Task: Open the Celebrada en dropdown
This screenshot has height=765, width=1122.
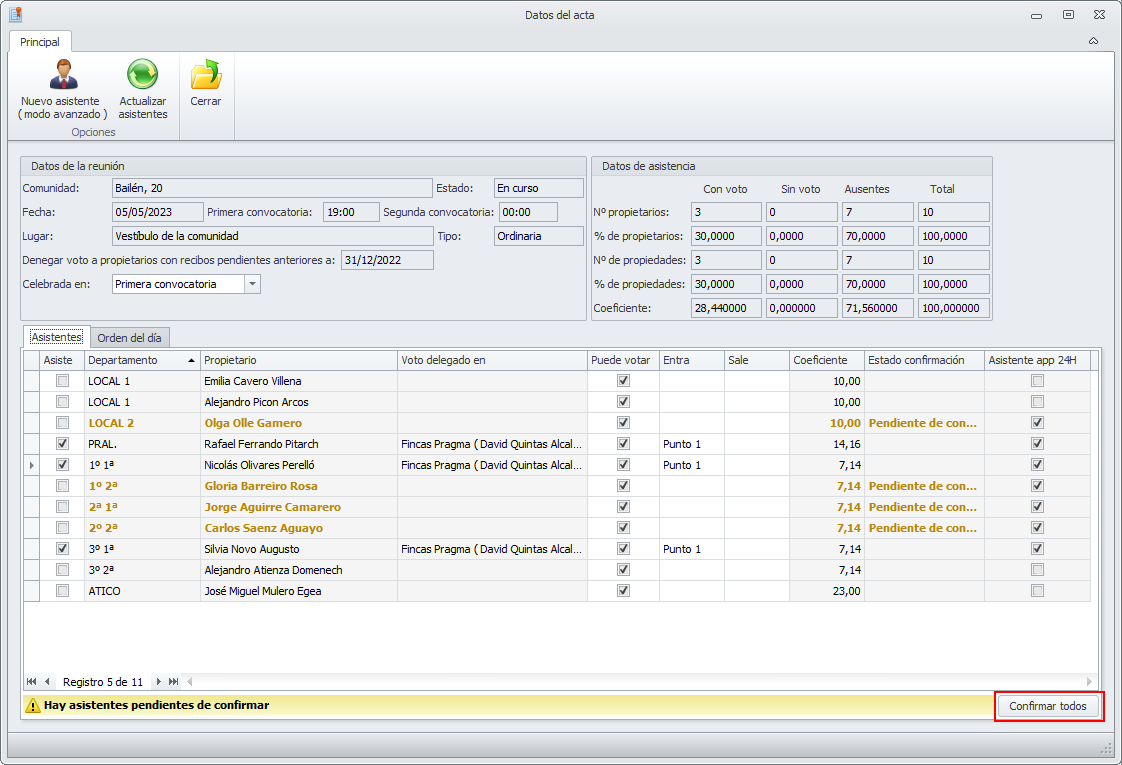Action: [x=252, y=284]
